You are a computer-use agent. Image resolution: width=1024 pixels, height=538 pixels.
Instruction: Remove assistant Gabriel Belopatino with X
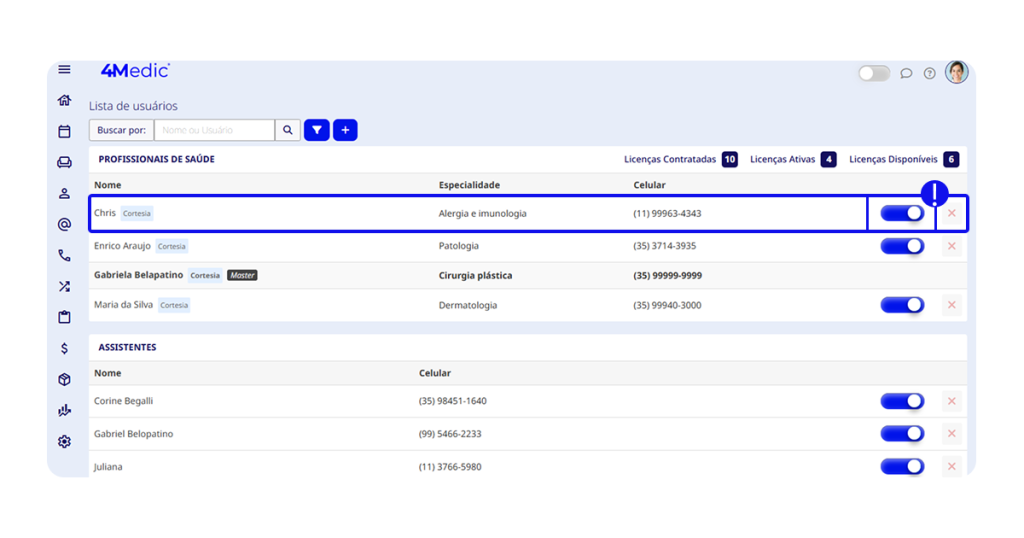[x=951, y=434]
